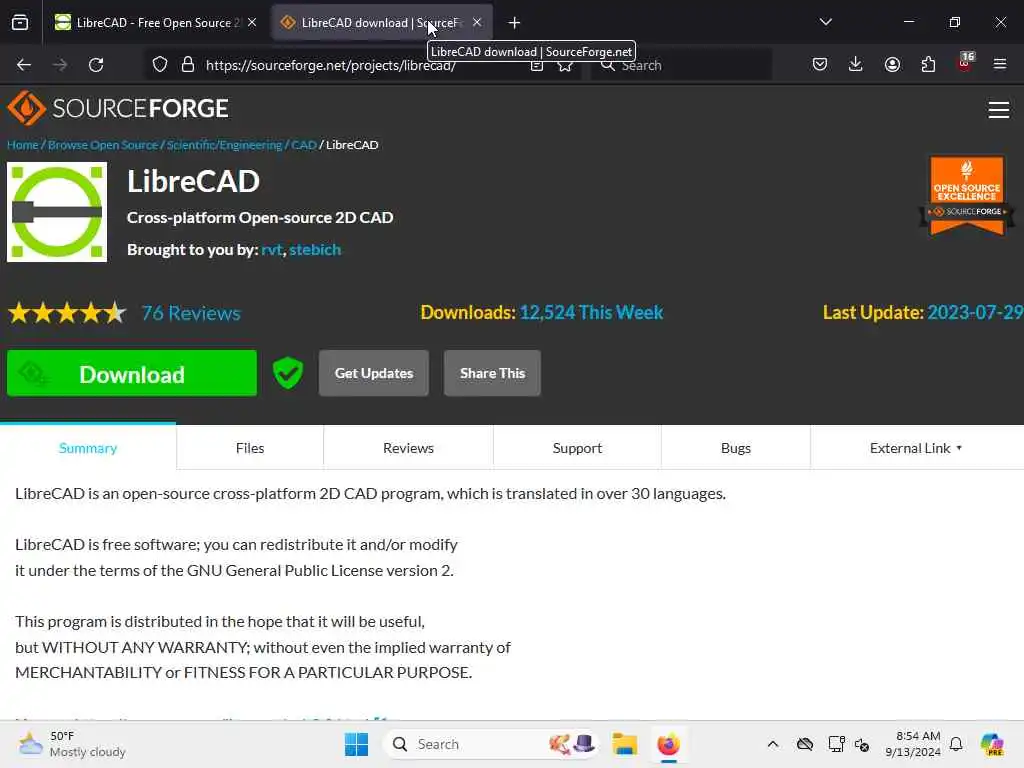Open tracking protection shield panel
Viewport: 1024px width, 768px height.
pos(160,65)
